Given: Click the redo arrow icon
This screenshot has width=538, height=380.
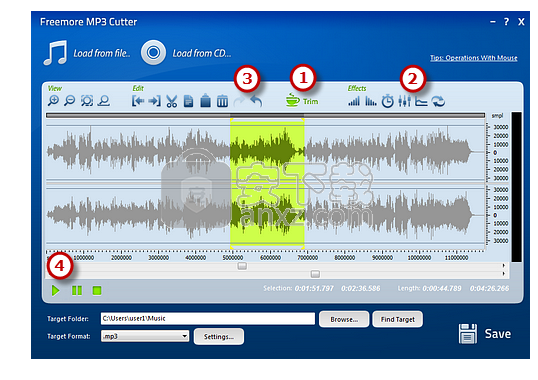Looking at the screenshot, I should (x=239, y=102).
